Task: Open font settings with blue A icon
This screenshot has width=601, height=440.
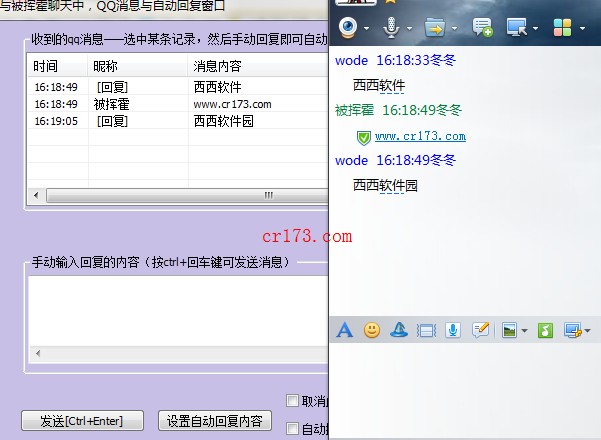Action: (x=345, y=330)
